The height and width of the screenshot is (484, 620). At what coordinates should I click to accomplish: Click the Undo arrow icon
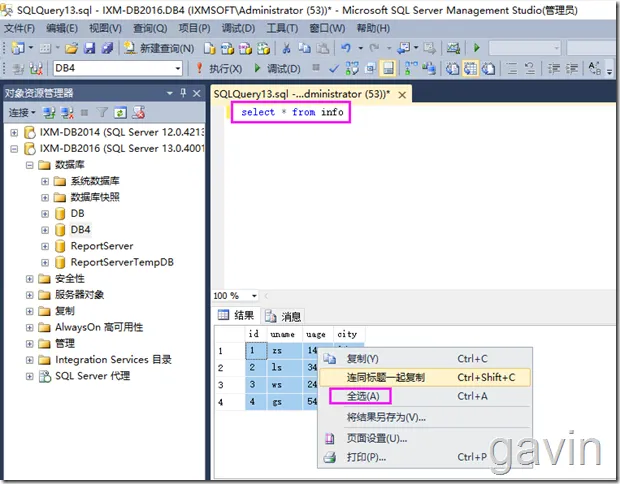click(x=346, y=48)
